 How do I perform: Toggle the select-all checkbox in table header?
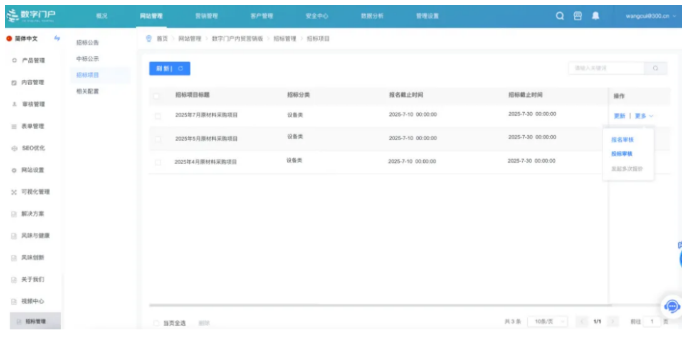(x=156, y=96)
